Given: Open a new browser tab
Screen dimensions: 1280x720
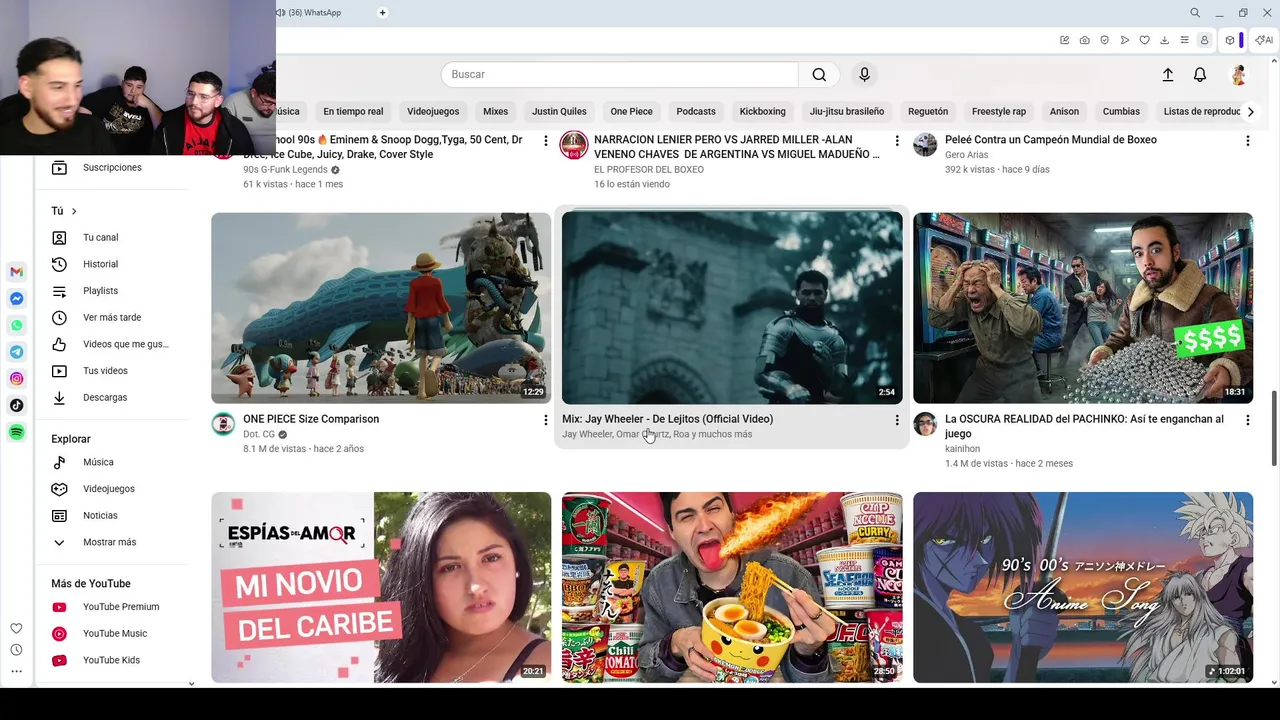Looking at the screenshot, I should point(382,13).
